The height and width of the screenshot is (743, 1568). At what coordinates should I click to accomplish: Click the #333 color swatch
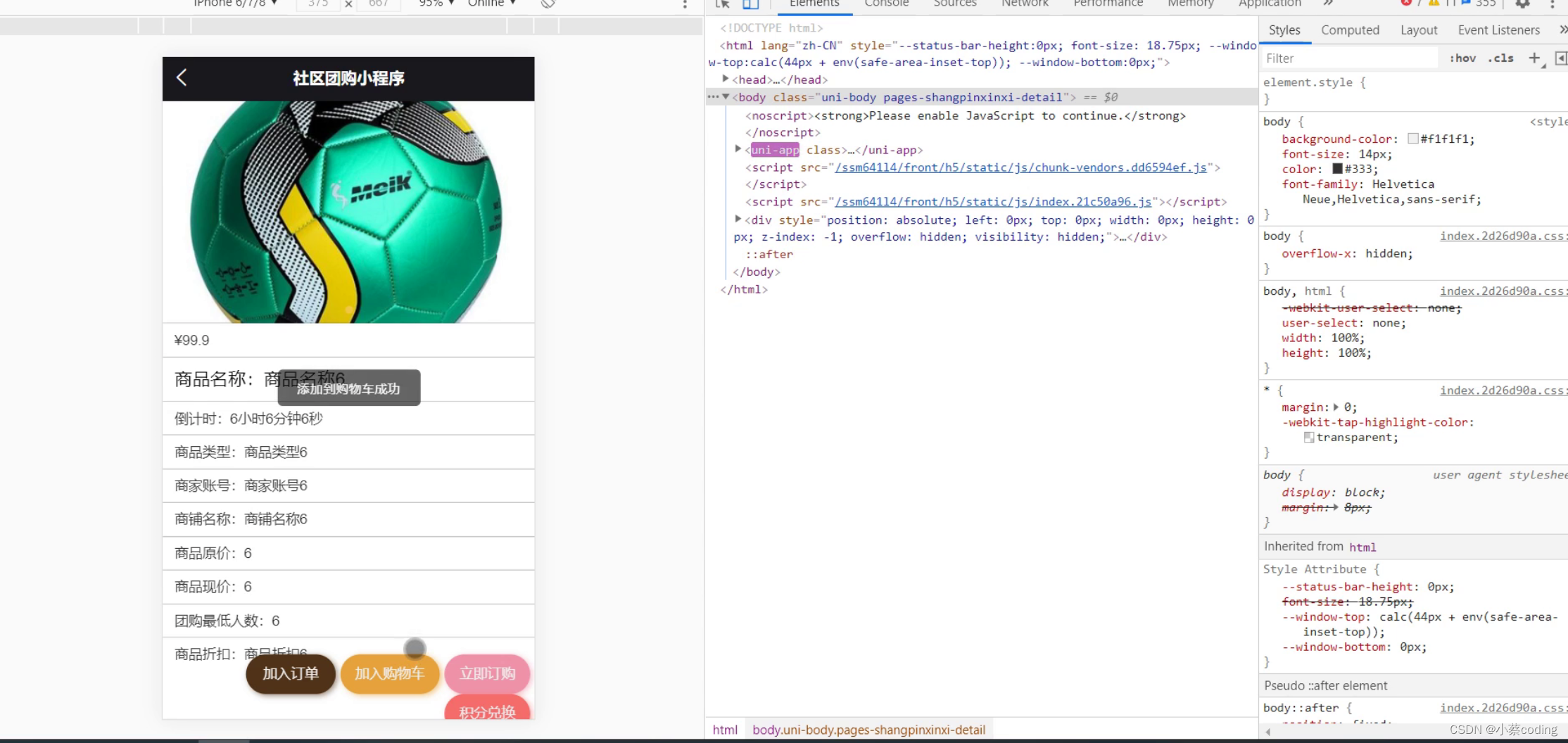pos(1337,168)
